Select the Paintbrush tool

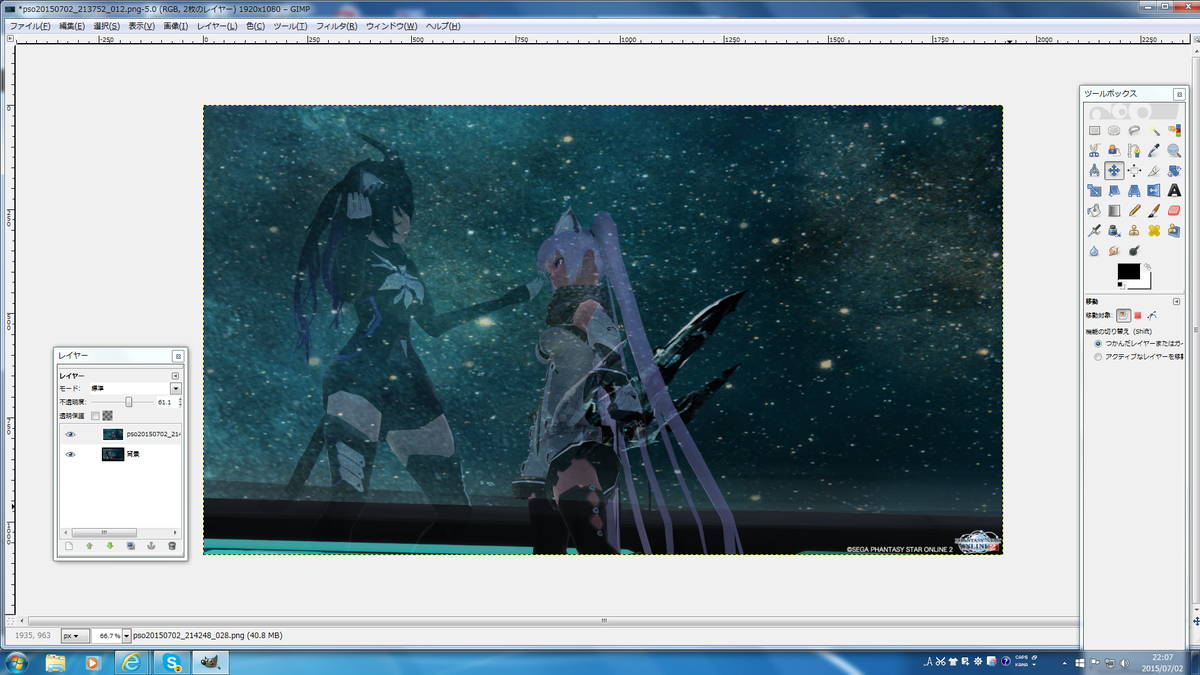tap(1154, 211)
